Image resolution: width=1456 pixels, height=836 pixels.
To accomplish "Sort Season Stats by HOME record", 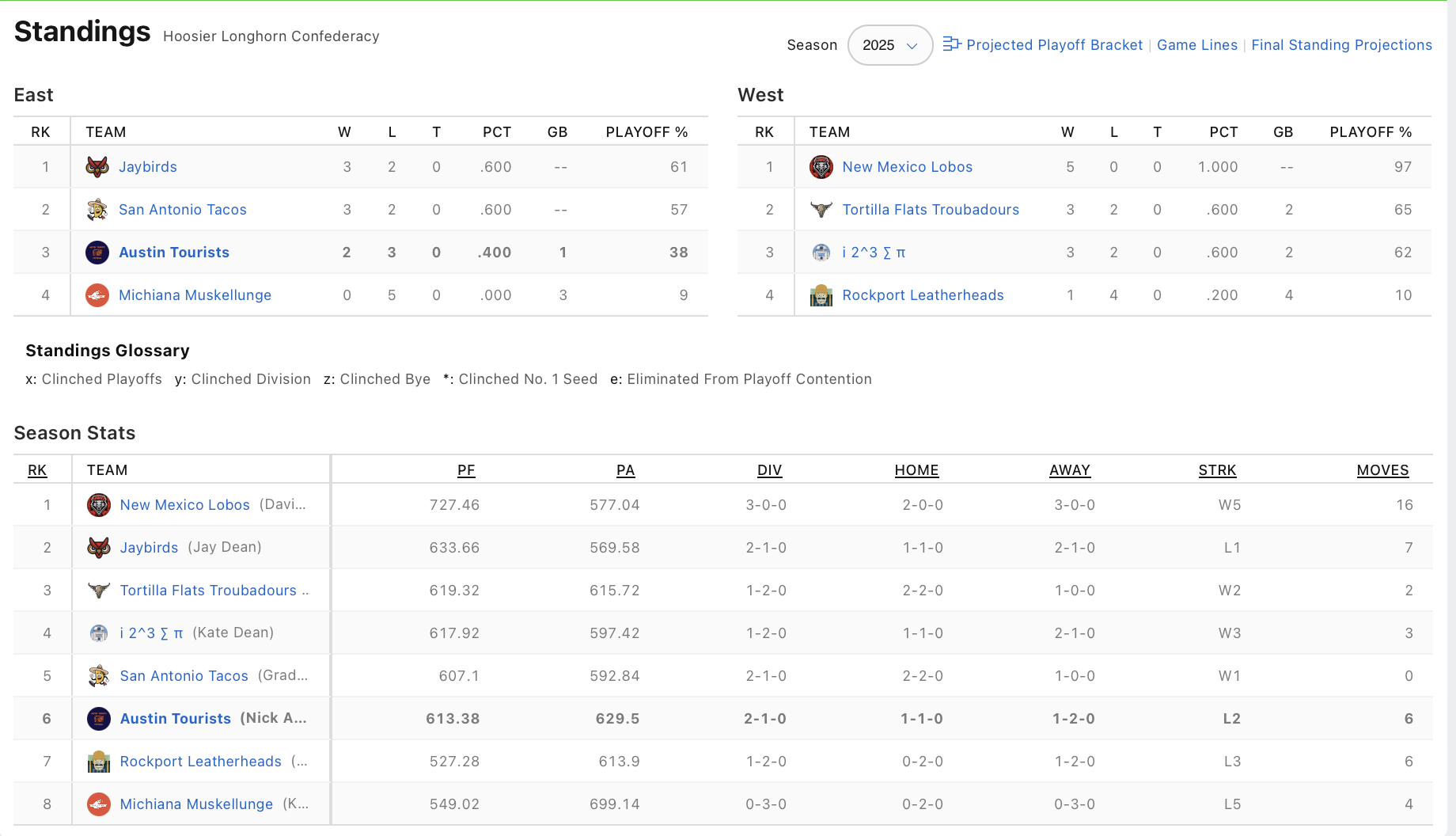I will coord(916,470).
